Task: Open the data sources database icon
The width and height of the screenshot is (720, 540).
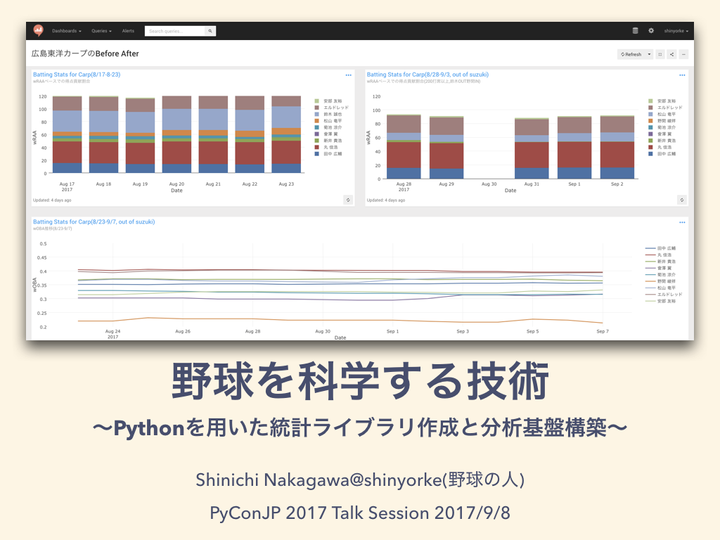Action: click(636, 31)
